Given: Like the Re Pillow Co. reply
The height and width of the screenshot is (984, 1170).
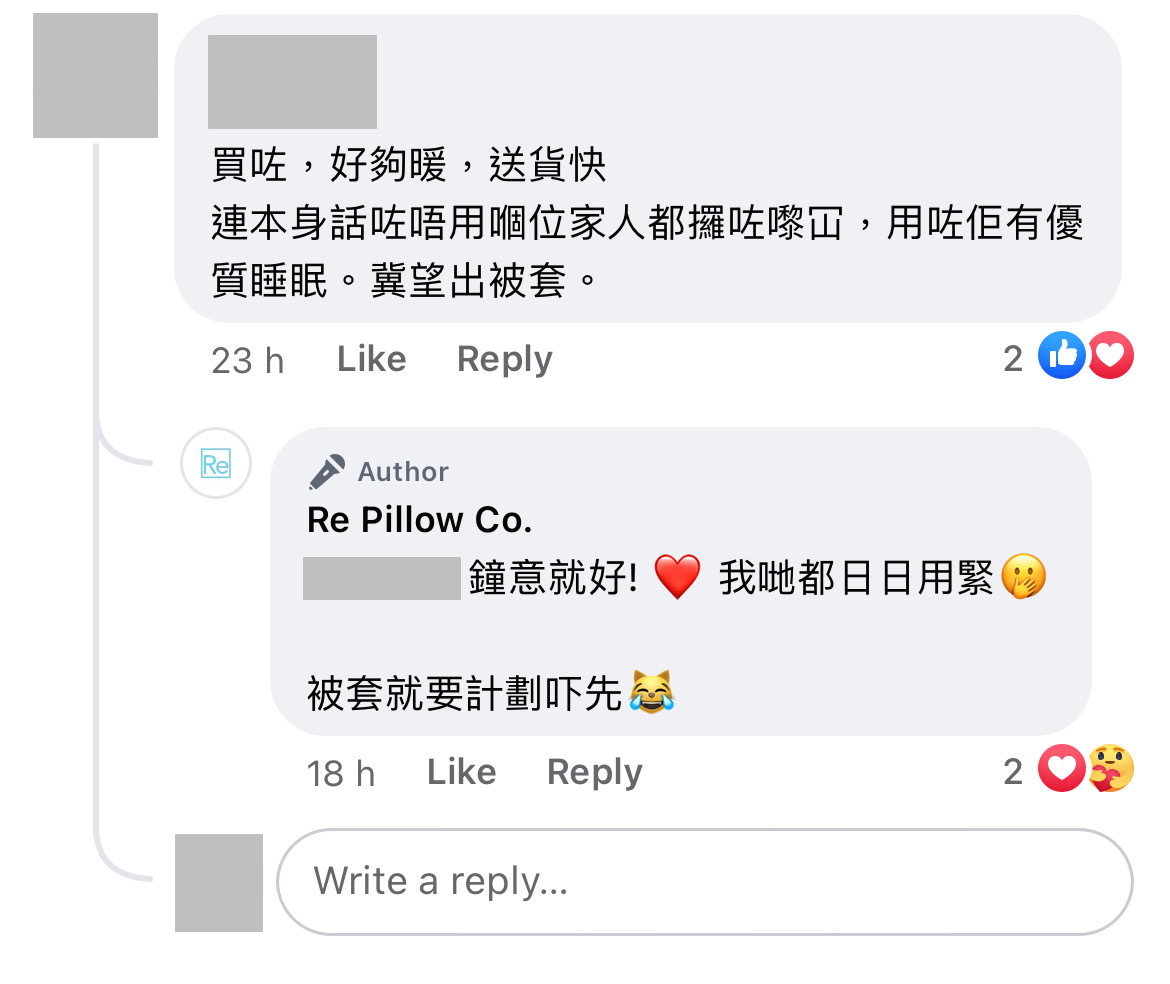Looking at the screenshot, I should click(461, 772).
